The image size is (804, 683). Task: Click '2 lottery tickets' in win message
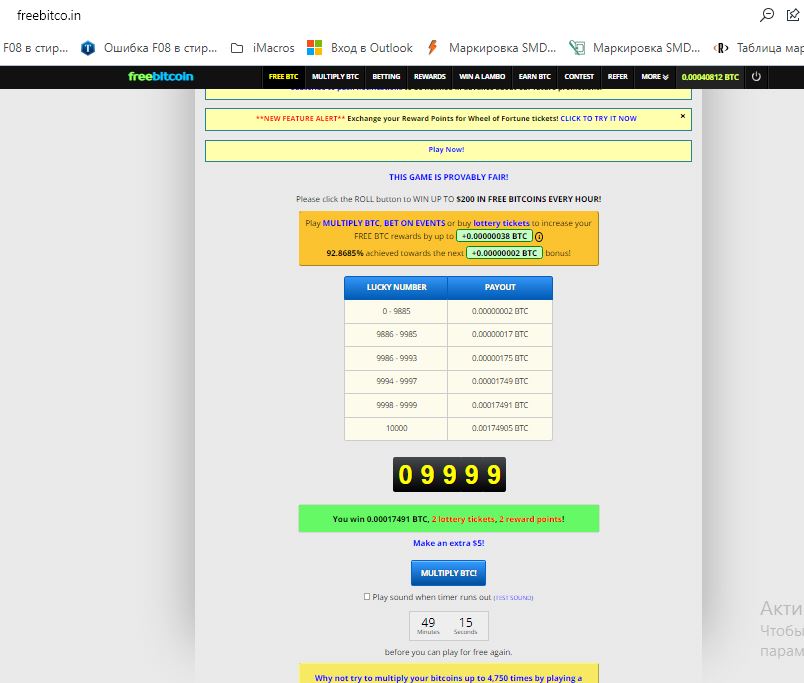tap(463, 519)
